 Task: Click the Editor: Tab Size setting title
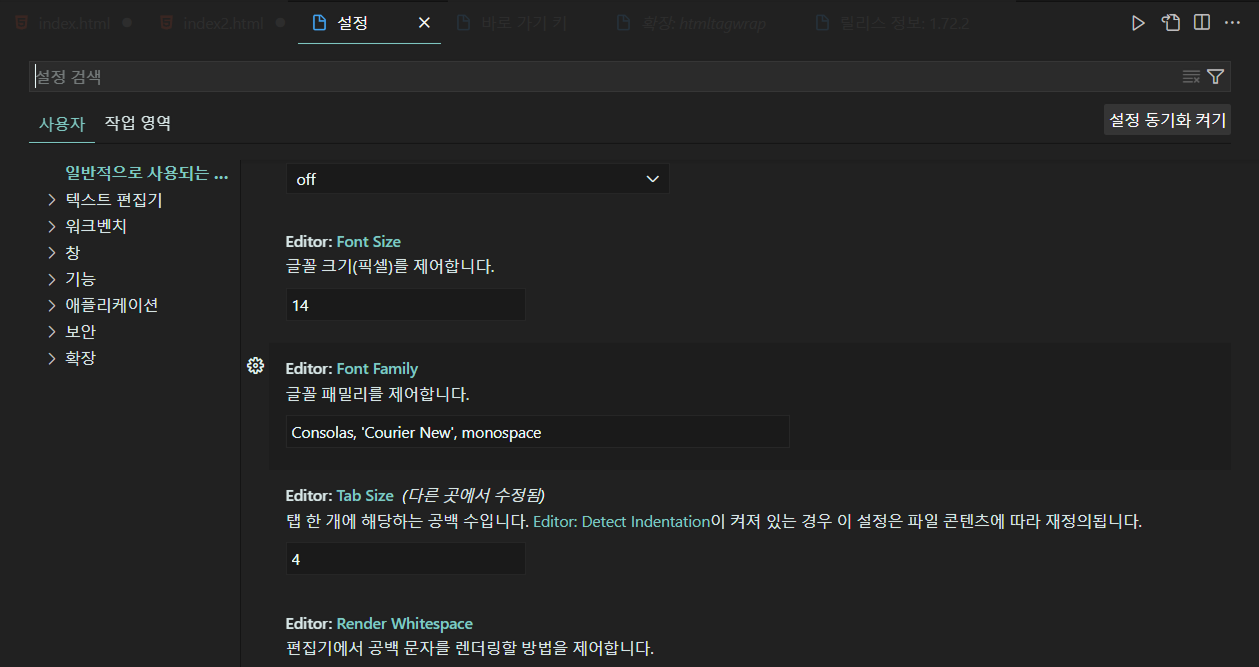[340, 495]
